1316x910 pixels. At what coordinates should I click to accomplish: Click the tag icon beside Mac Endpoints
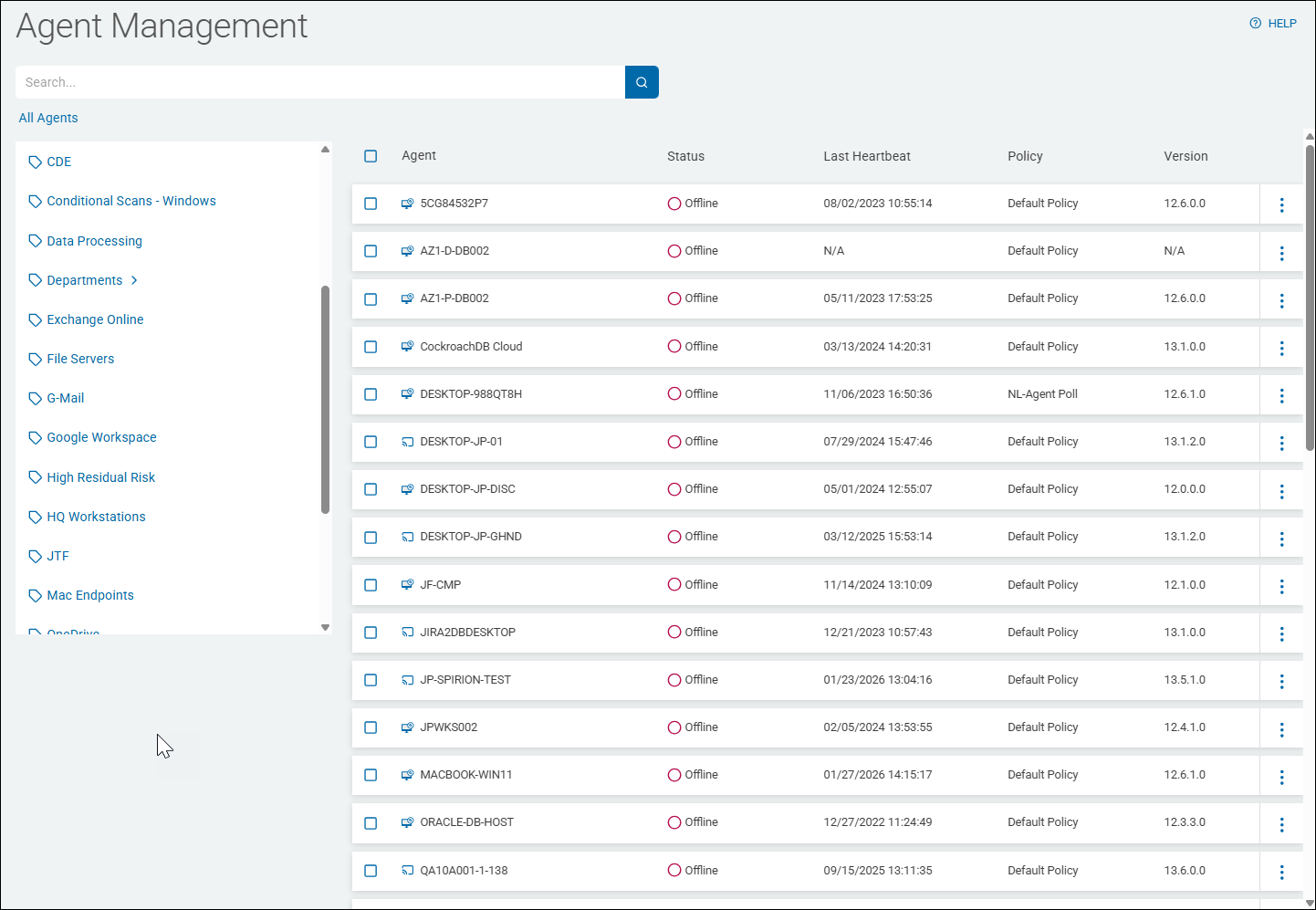click(x=36, y=596)
